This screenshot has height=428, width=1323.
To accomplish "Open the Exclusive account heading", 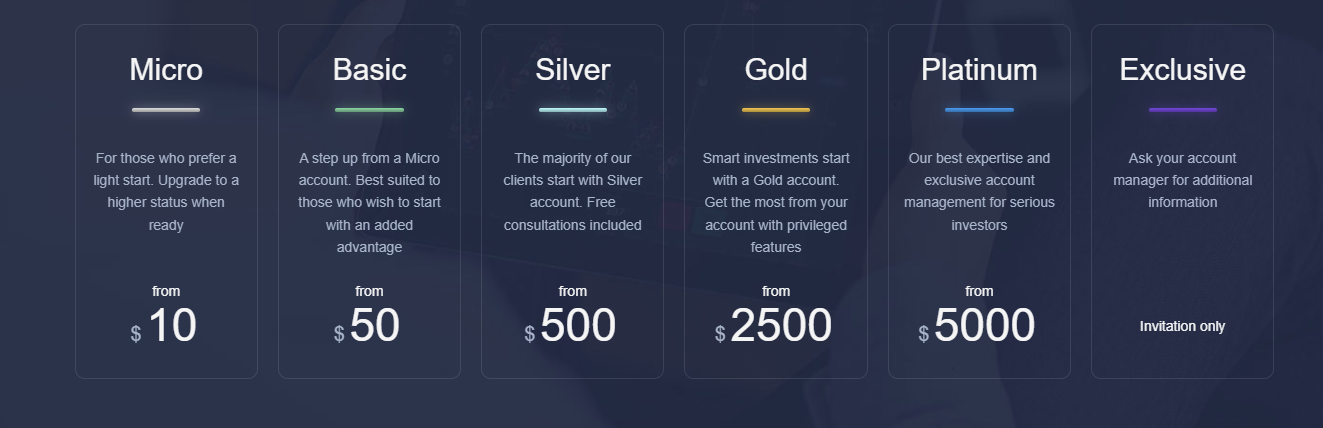I will coord(1182,70).
